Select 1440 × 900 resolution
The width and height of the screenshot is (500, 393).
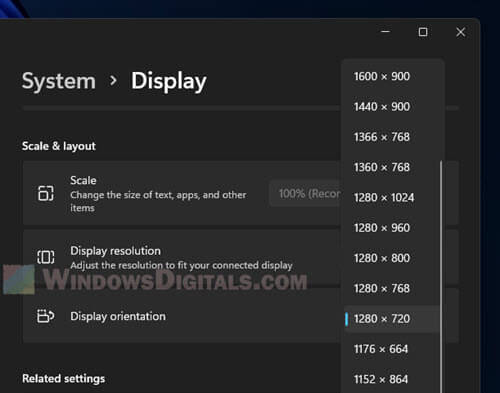pos(392,107)
